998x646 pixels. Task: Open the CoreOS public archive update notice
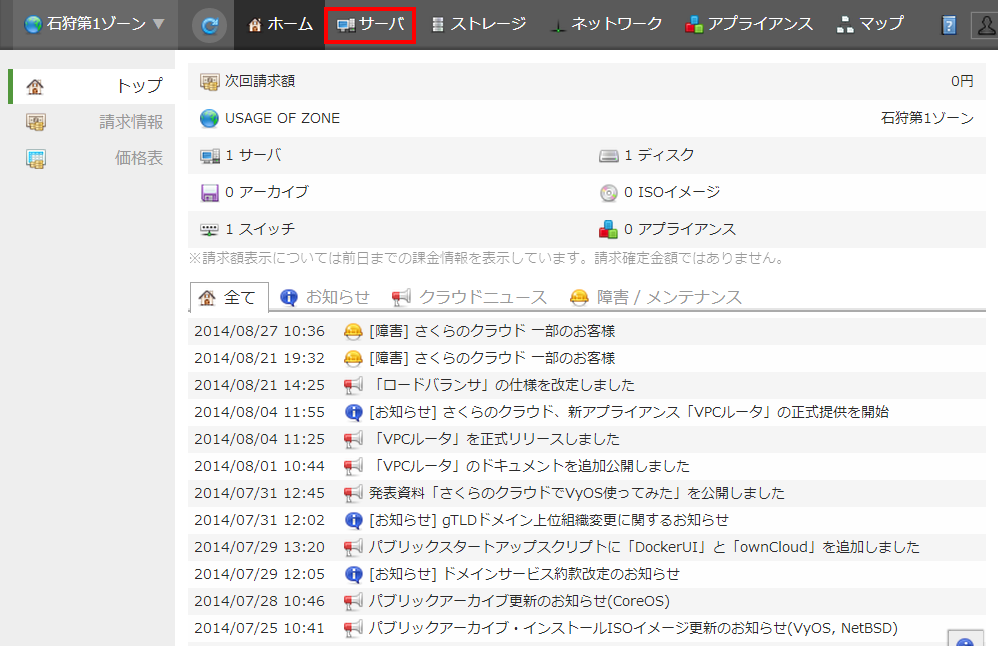[x=518, y=601]
